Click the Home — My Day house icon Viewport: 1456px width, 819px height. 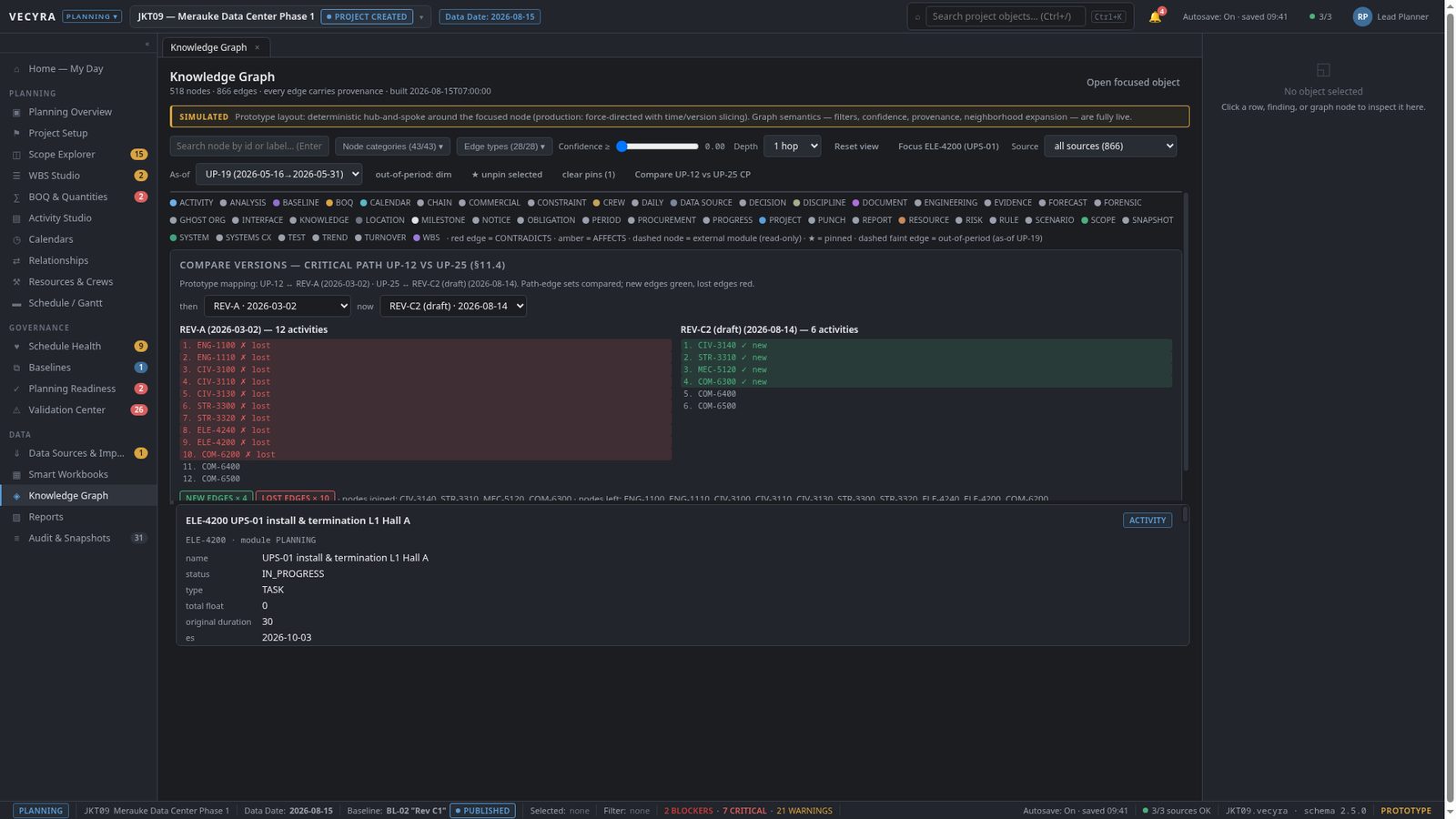[16, 69]
